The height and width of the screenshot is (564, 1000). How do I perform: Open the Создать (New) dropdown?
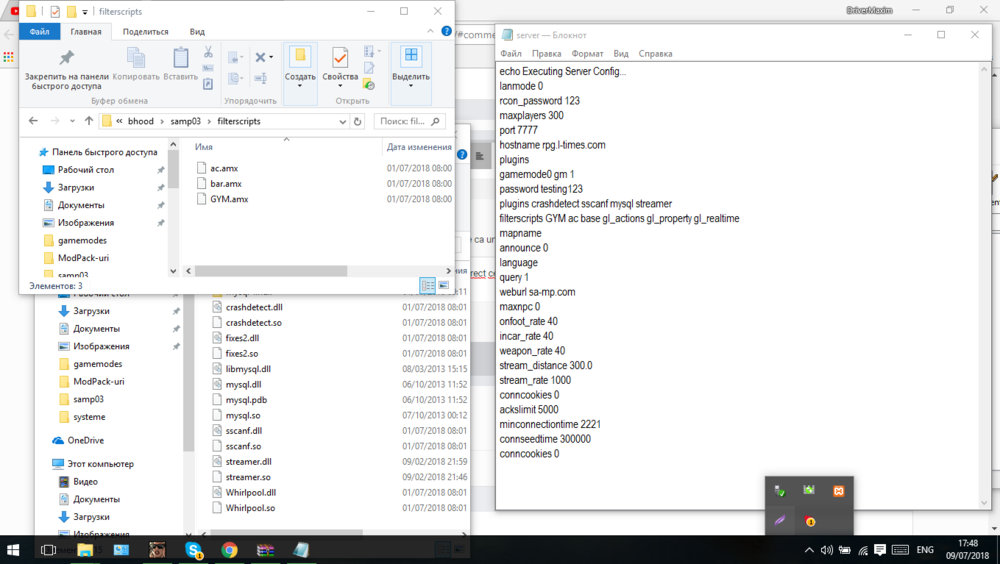[300, 85]
